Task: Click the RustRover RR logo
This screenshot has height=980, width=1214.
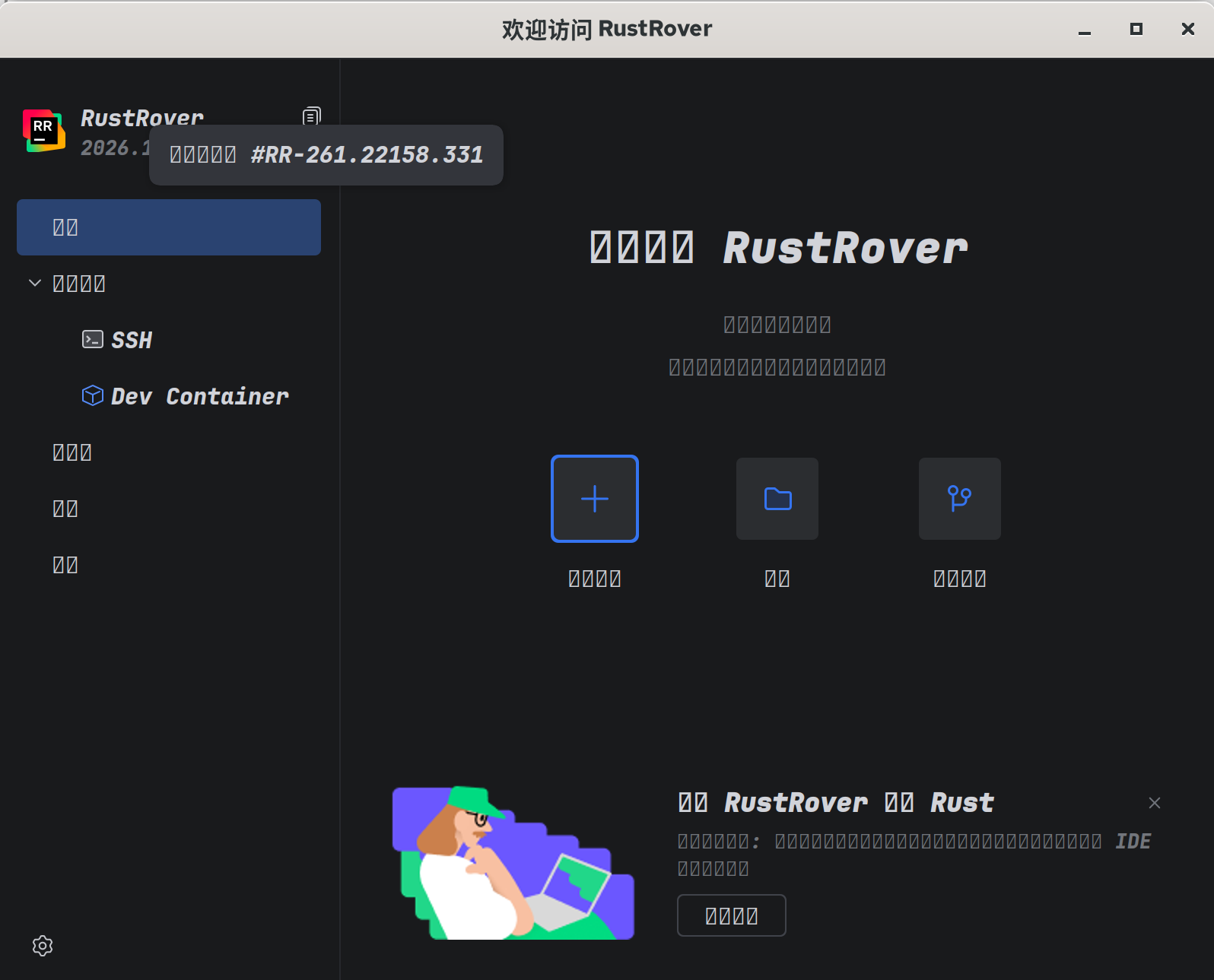Action: point(43,131)
